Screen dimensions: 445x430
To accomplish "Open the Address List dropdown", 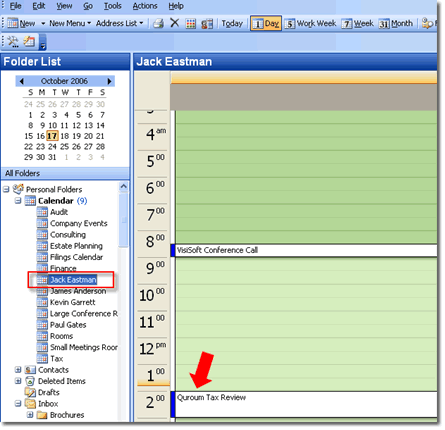I will pyautogui.click(x=119, y=23).
